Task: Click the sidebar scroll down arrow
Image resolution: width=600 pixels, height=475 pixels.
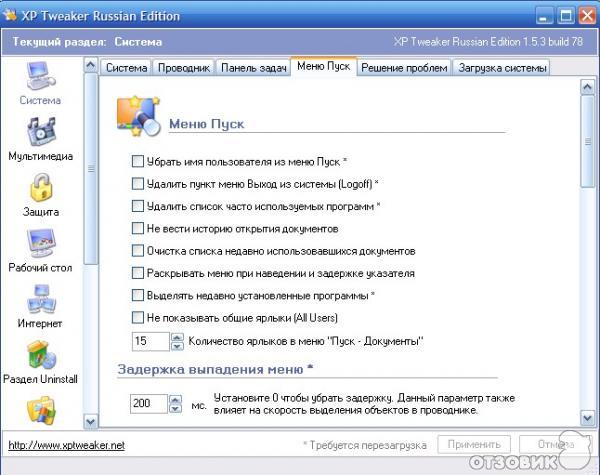Action: click(91, 422)
